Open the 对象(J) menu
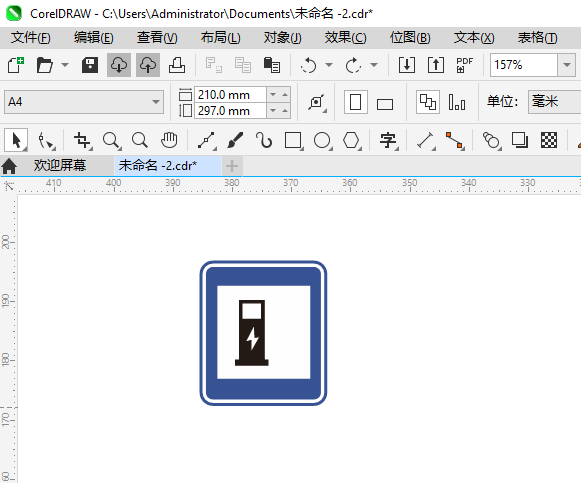 pos(282,38)
